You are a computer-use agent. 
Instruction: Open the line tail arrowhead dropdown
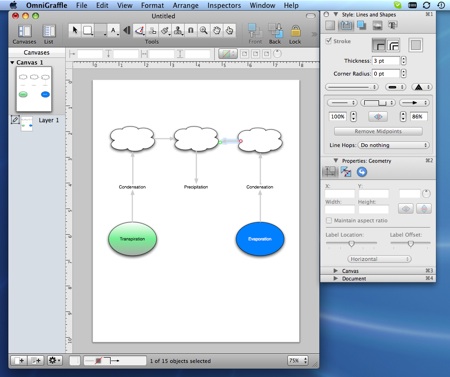[342, 103]
